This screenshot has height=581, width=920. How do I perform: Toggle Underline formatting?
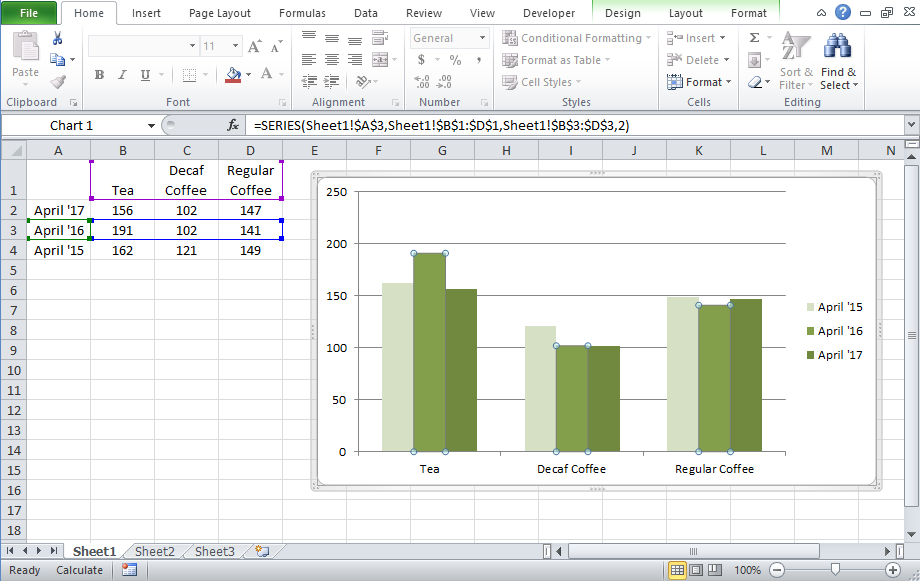(145, 75)
